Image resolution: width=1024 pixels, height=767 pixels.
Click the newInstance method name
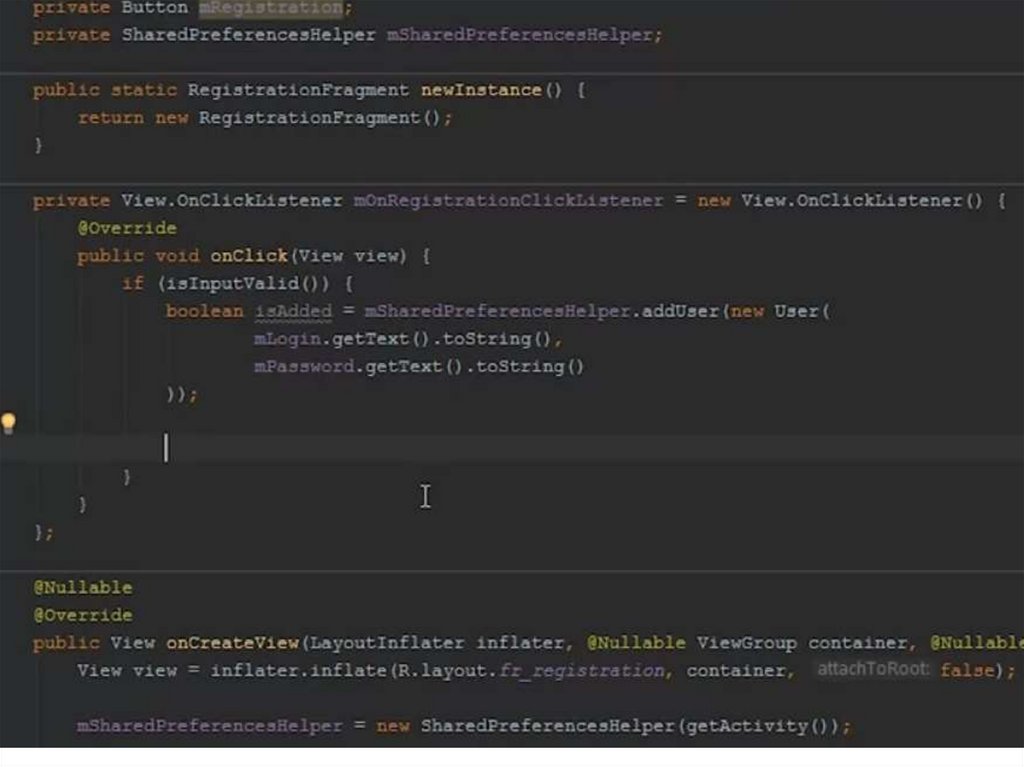click(x=481, y=90)
